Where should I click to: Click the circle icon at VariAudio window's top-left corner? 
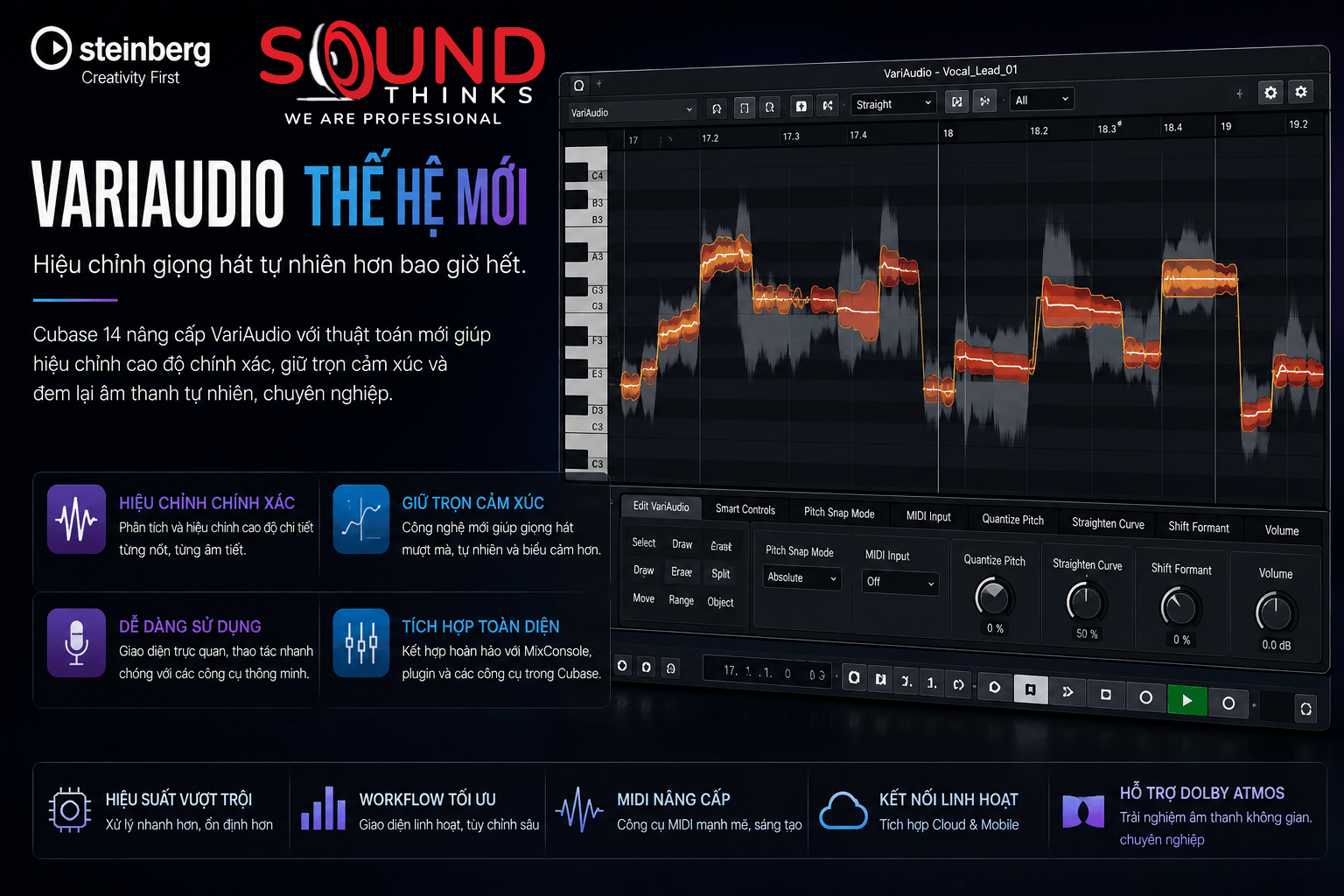click(578, 86)
